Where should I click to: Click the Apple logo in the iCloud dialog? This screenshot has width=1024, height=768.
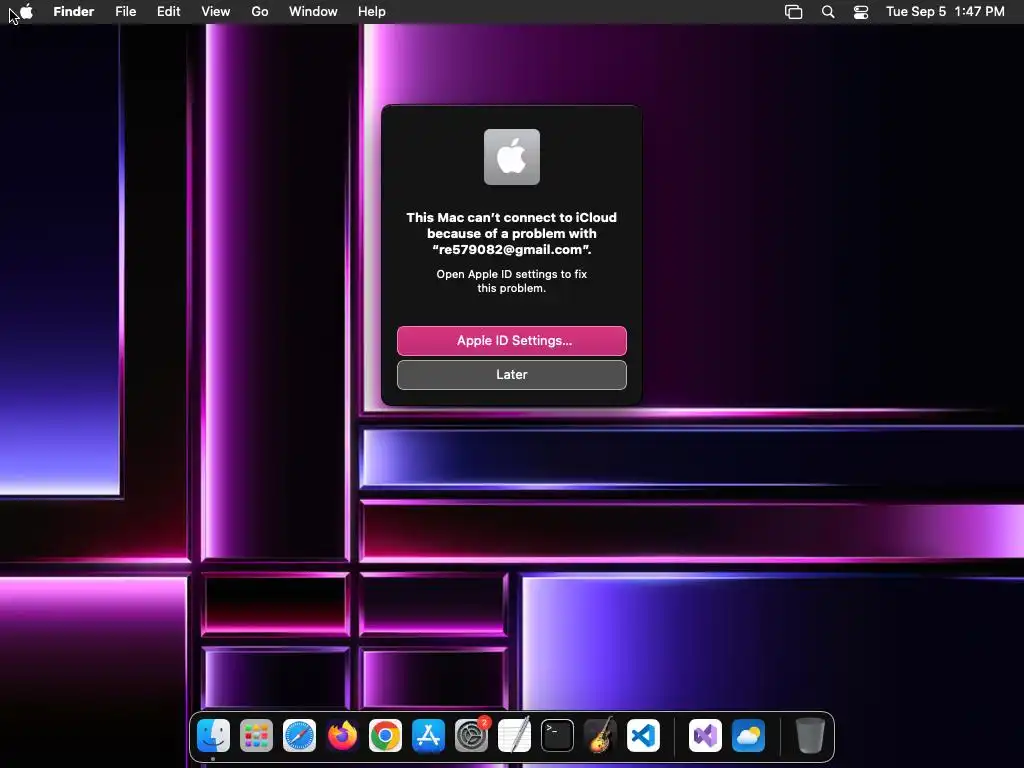click(512, 157)
